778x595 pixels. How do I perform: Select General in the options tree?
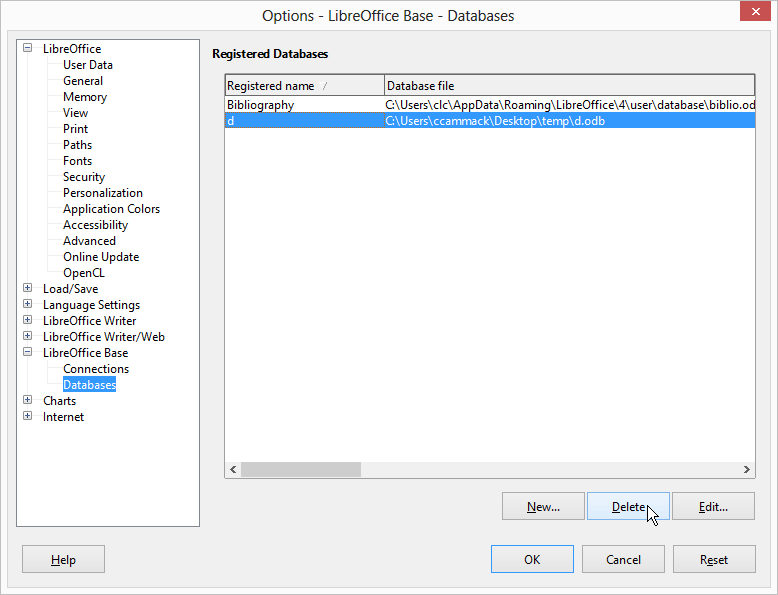click(x=83, y=81)
